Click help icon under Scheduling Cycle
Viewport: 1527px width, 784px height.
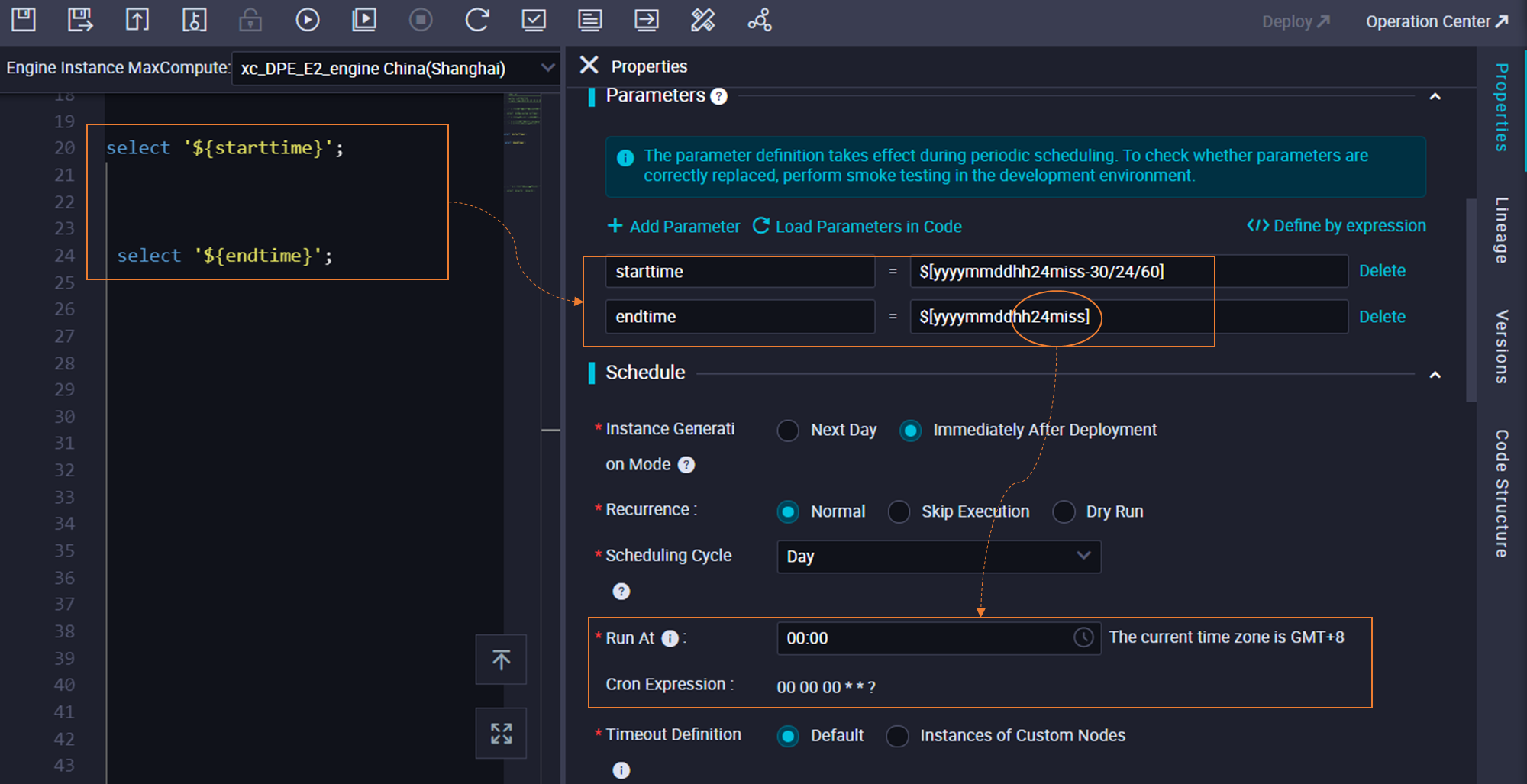[x=621, y=592]
